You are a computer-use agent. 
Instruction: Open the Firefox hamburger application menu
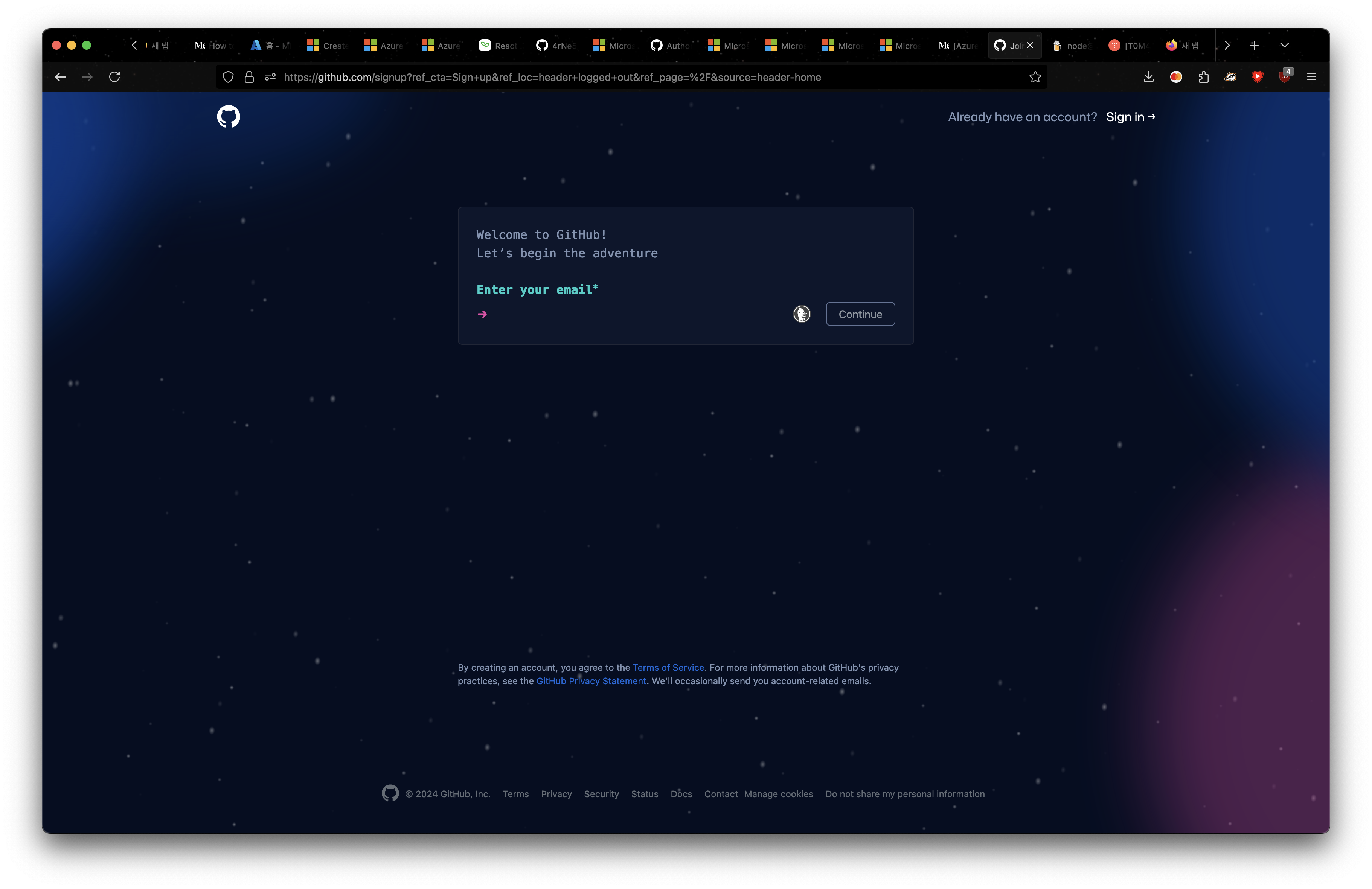pyautogui.click(x=1311, y=77)
